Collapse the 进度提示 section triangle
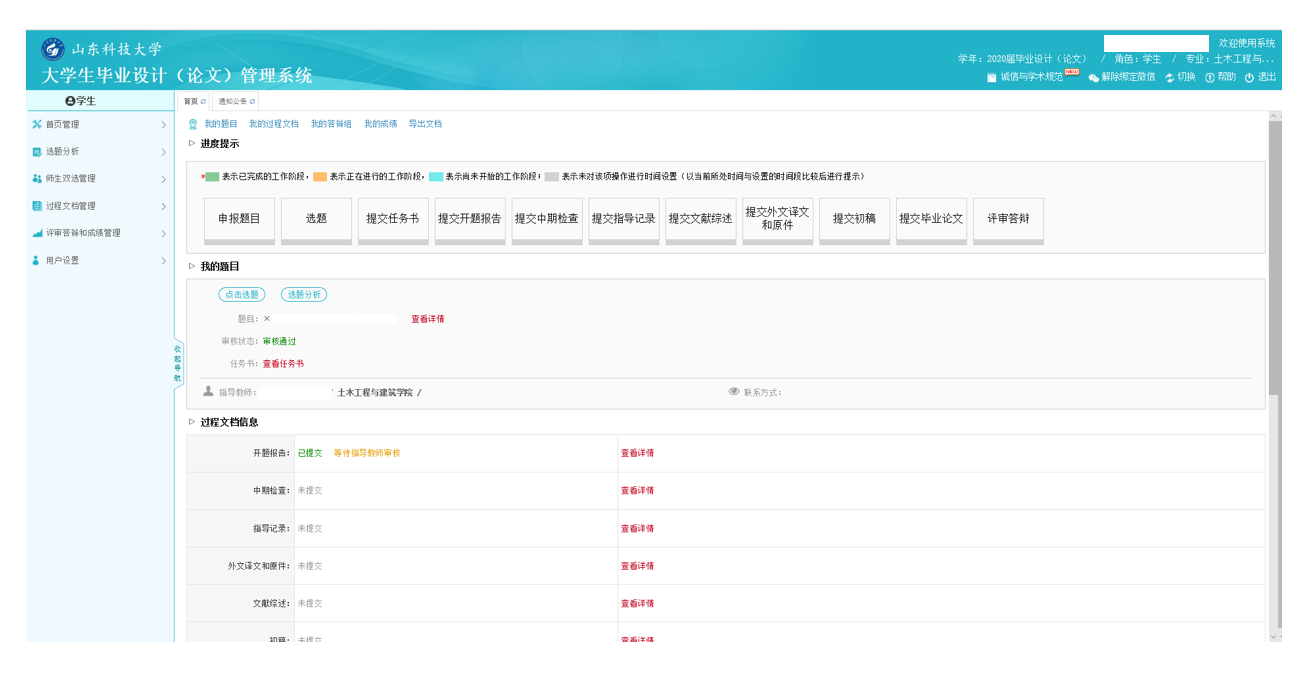Screen dimensions: 1302x673 click(192, 143)
